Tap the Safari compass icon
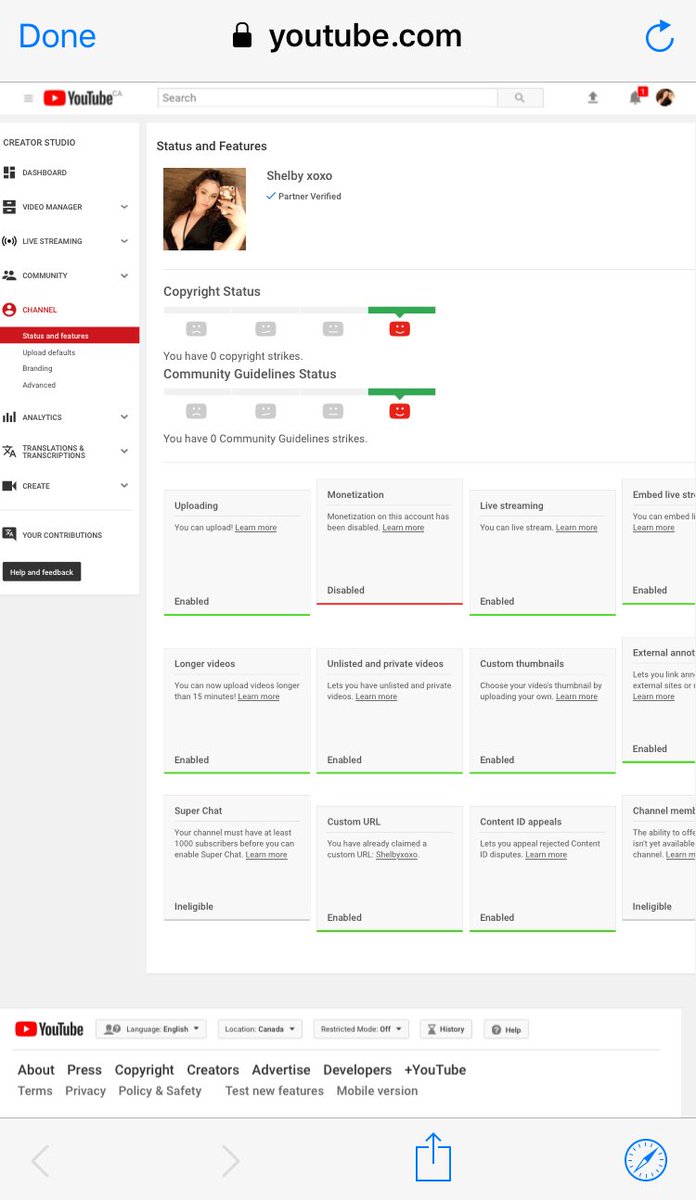The height and width of the screenshot is (1200, 696). click(645, 1160)
